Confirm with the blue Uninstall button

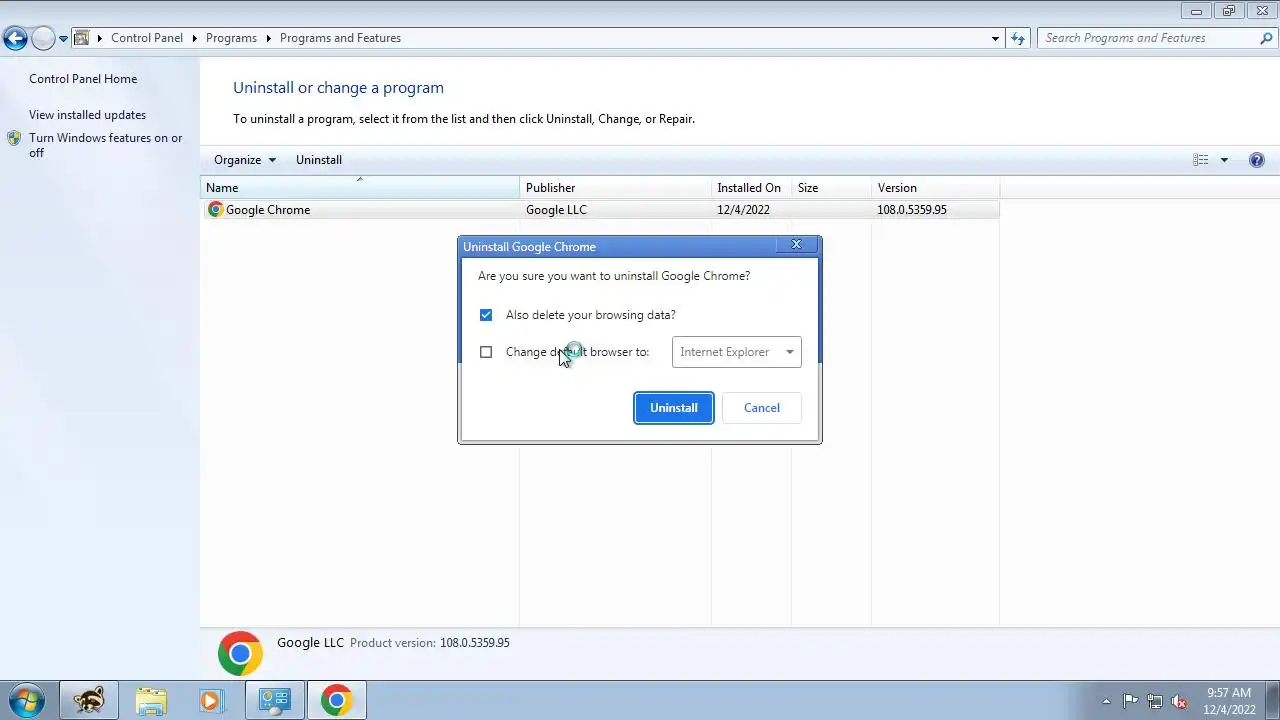point(674,408)
